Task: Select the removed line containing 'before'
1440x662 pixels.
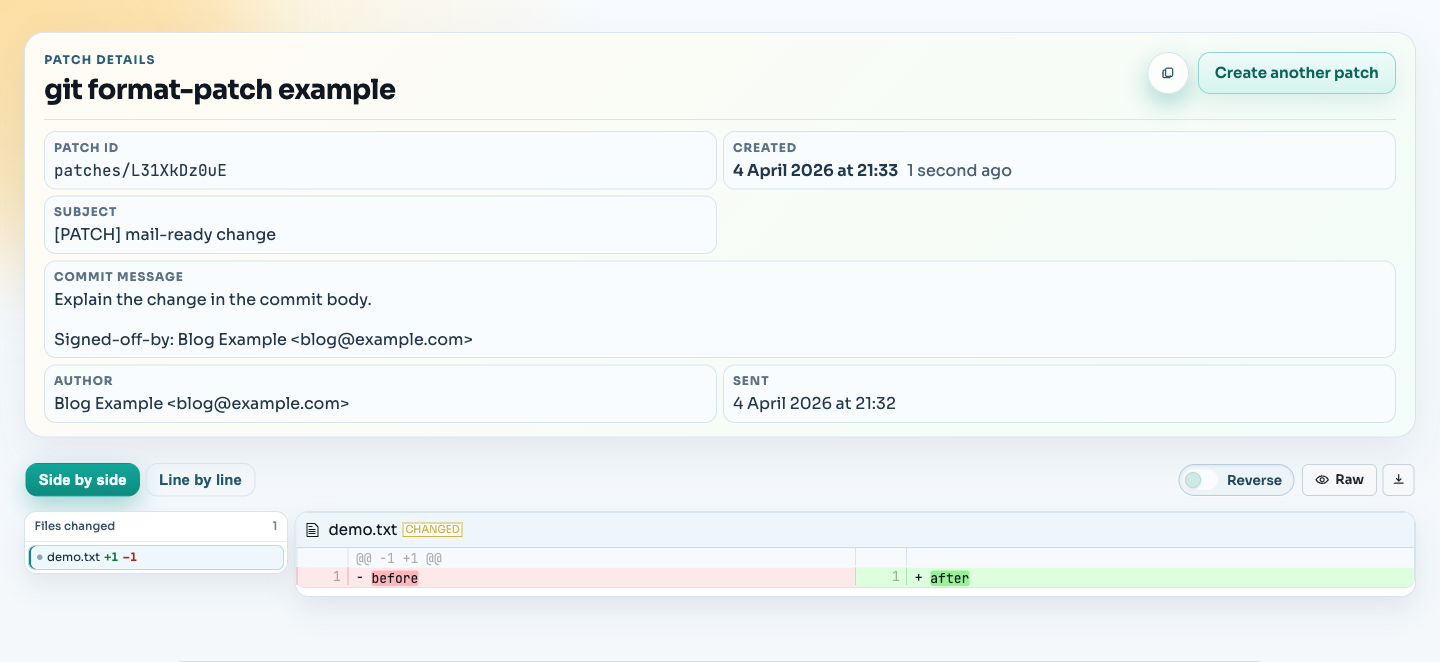Action: click(x=395, y=578)
